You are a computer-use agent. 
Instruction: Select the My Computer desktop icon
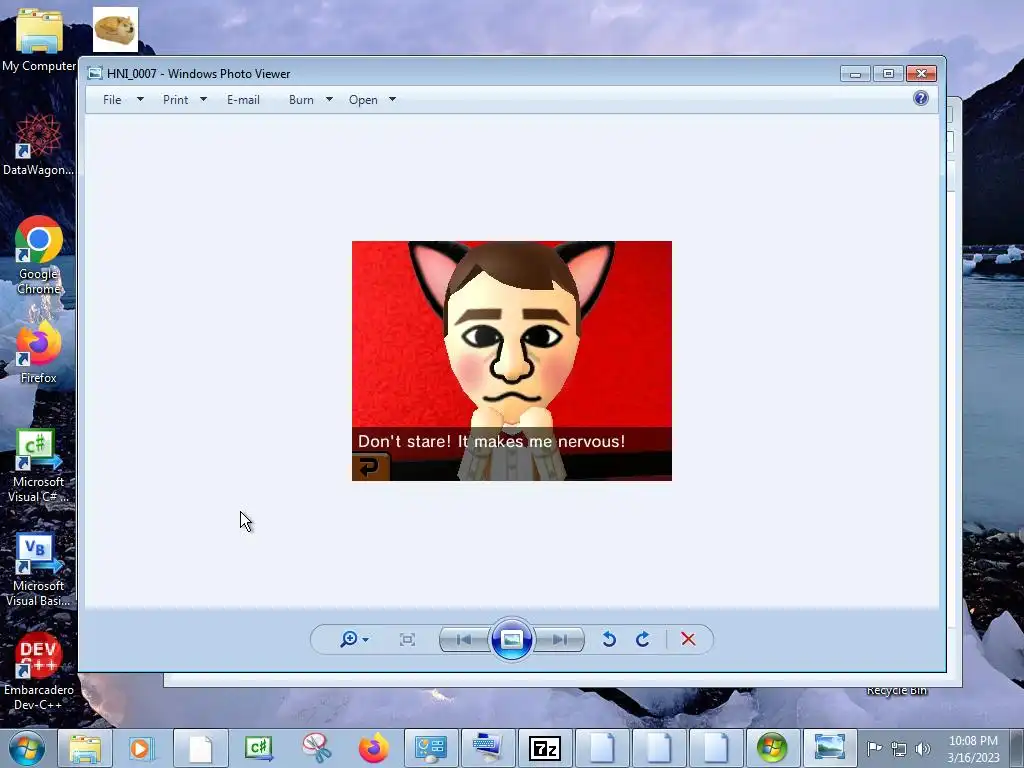point(39,39)
